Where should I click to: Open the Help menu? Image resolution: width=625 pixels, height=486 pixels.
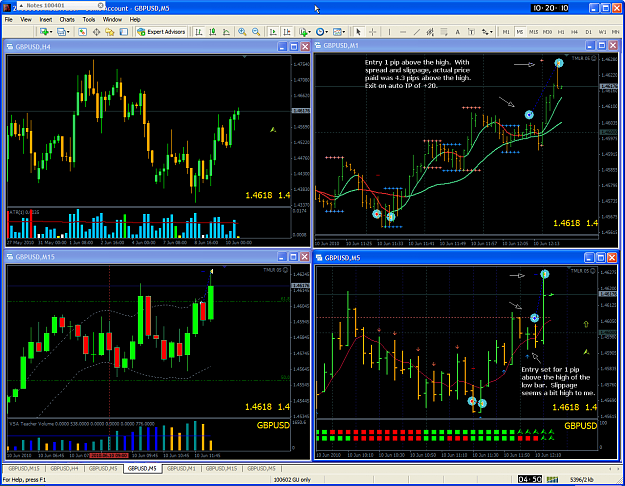pos(135,20)
